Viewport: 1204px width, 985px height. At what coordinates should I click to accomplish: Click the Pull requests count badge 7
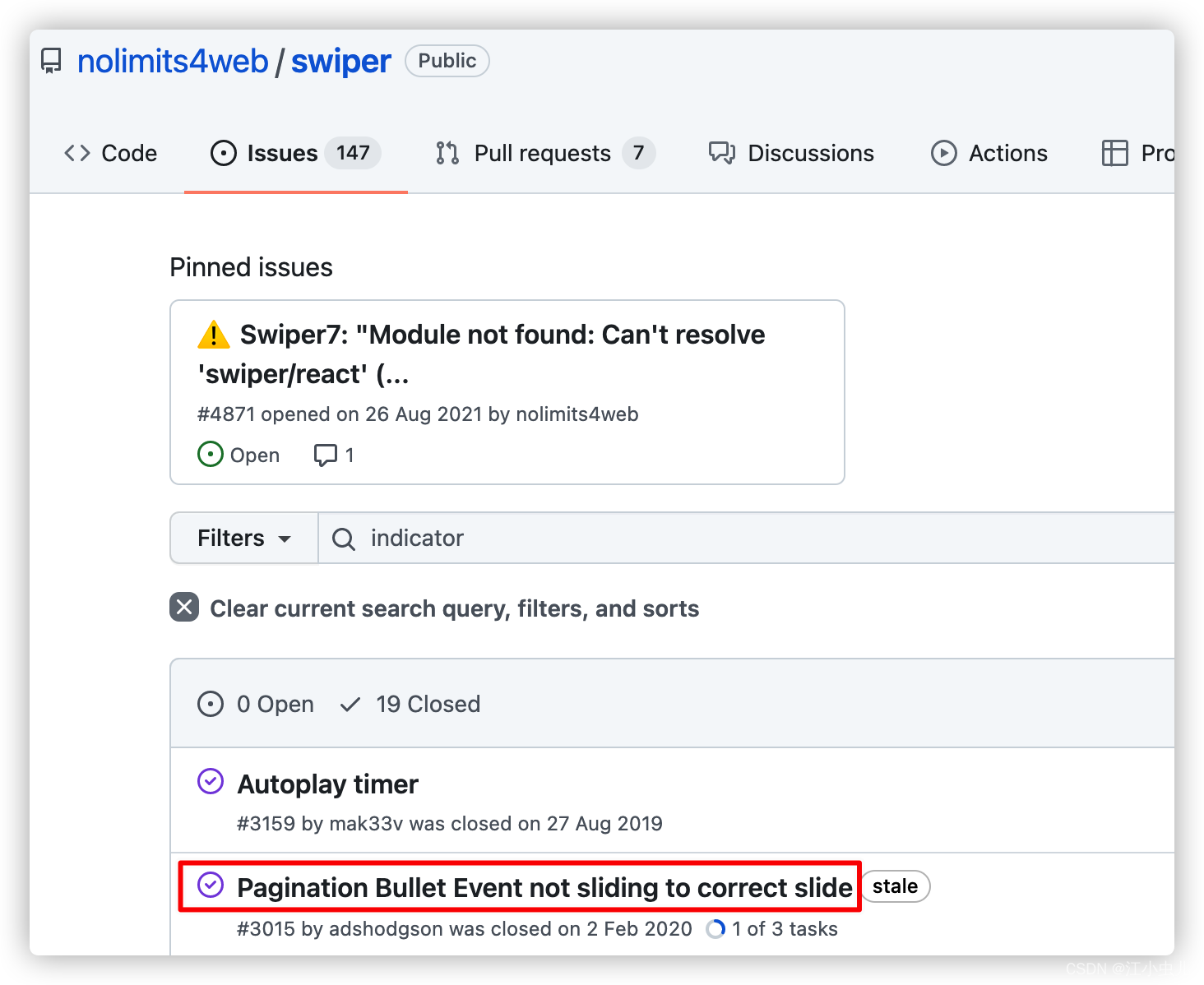(x=638, y=153)
